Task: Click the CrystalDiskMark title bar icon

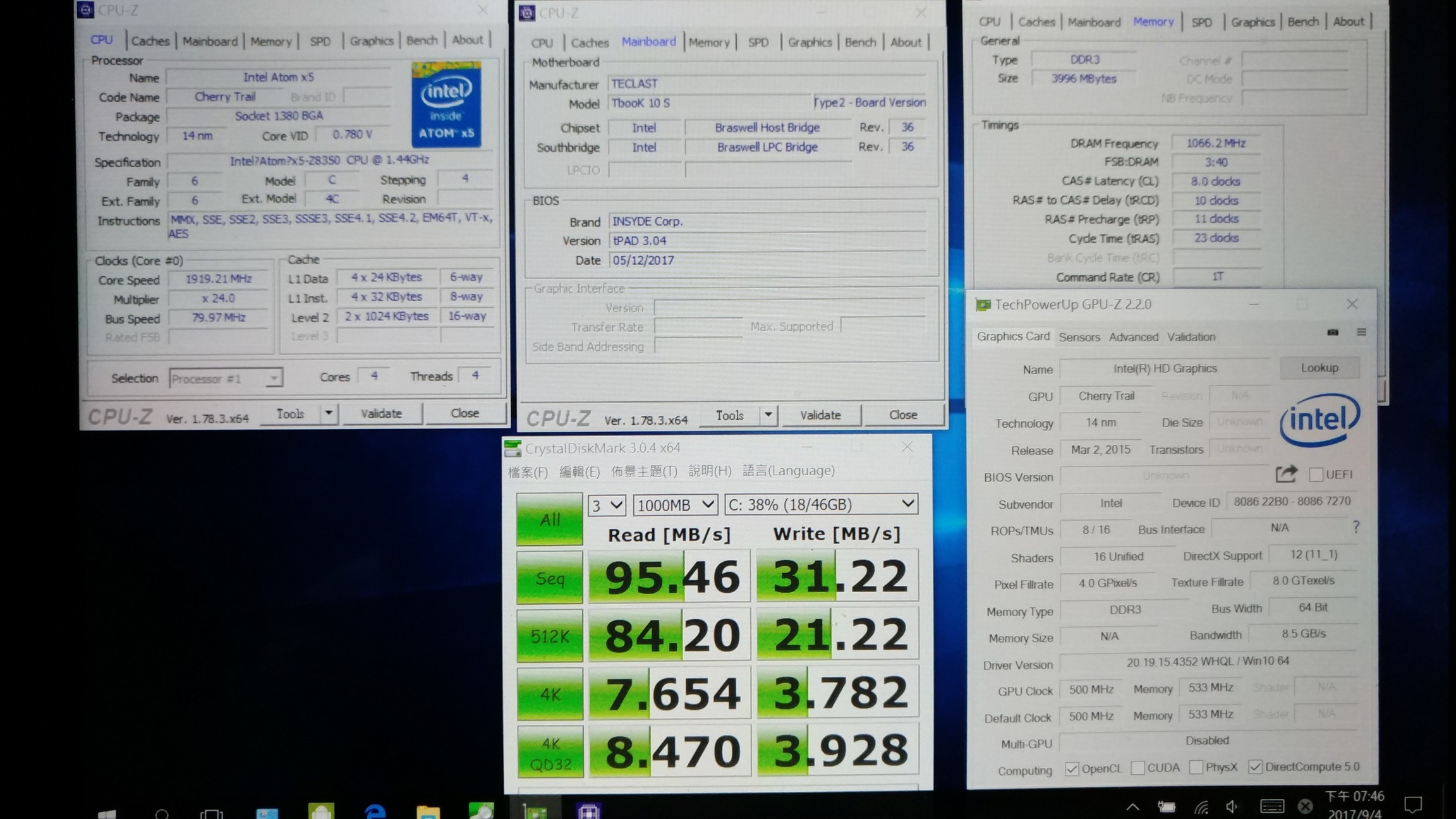Action: (x=513, y=449)
